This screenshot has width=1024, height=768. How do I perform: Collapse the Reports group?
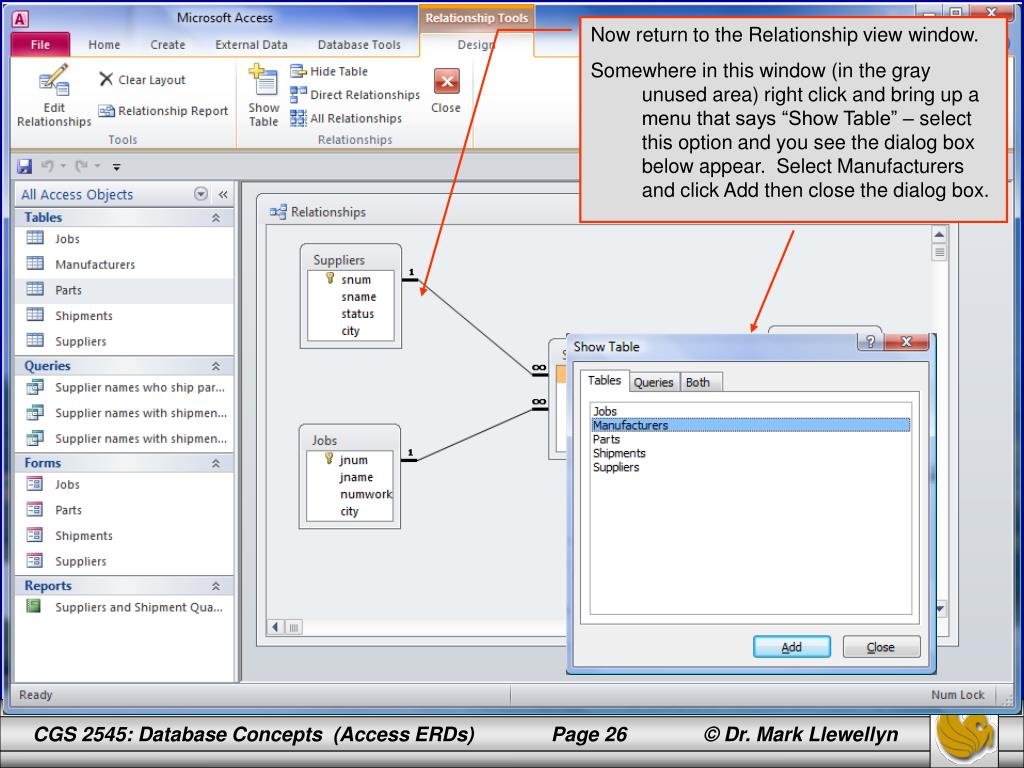point(216,586)
